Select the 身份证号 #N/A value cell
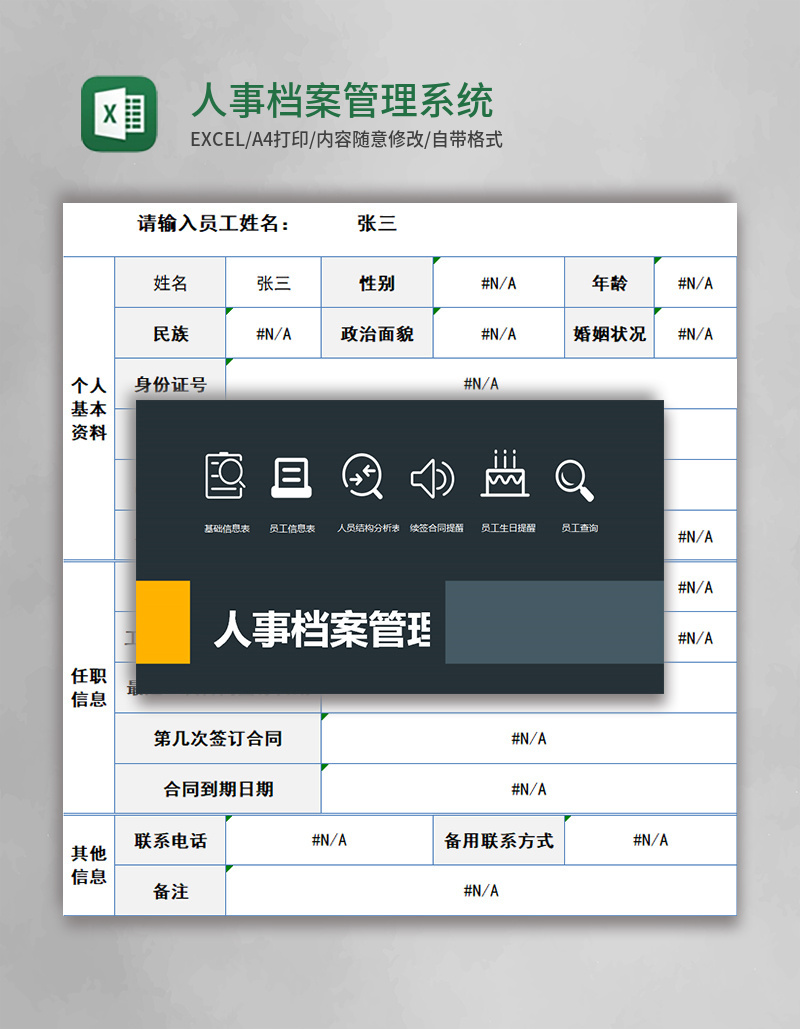Viewport: 800px width, 1029px height. tap(480, 383)
